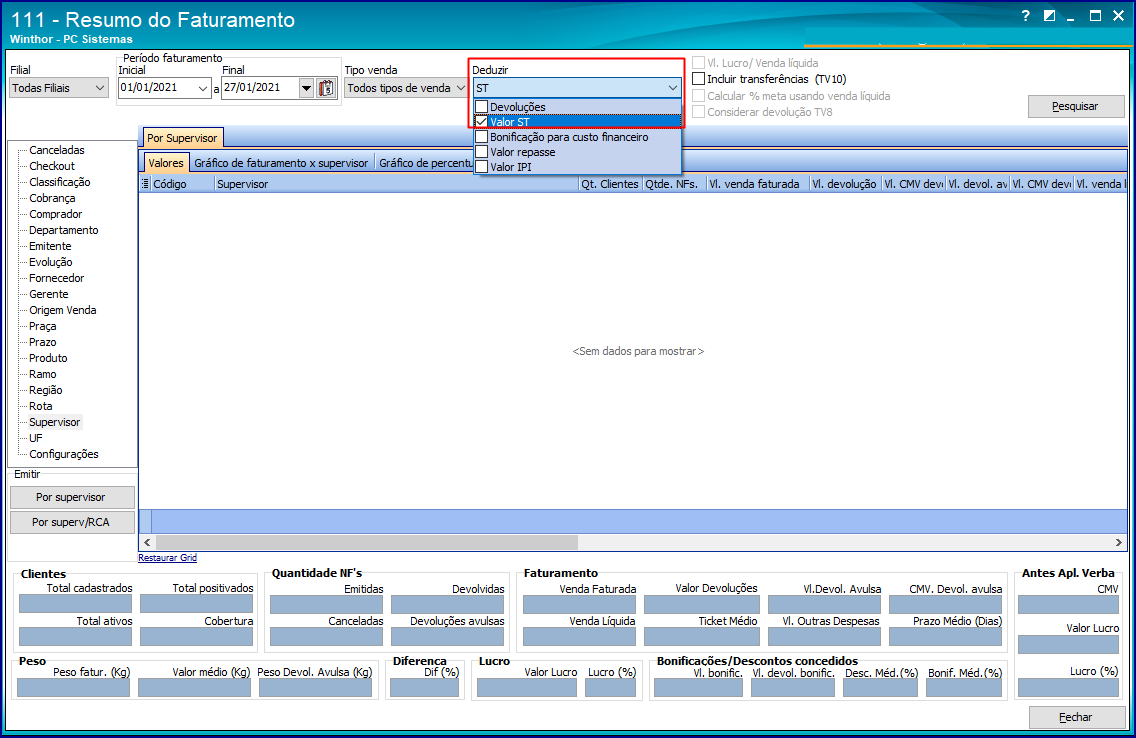Click the horizontal scrollbar thumb
Viewport: 1136px width, 738px height.
367,542
